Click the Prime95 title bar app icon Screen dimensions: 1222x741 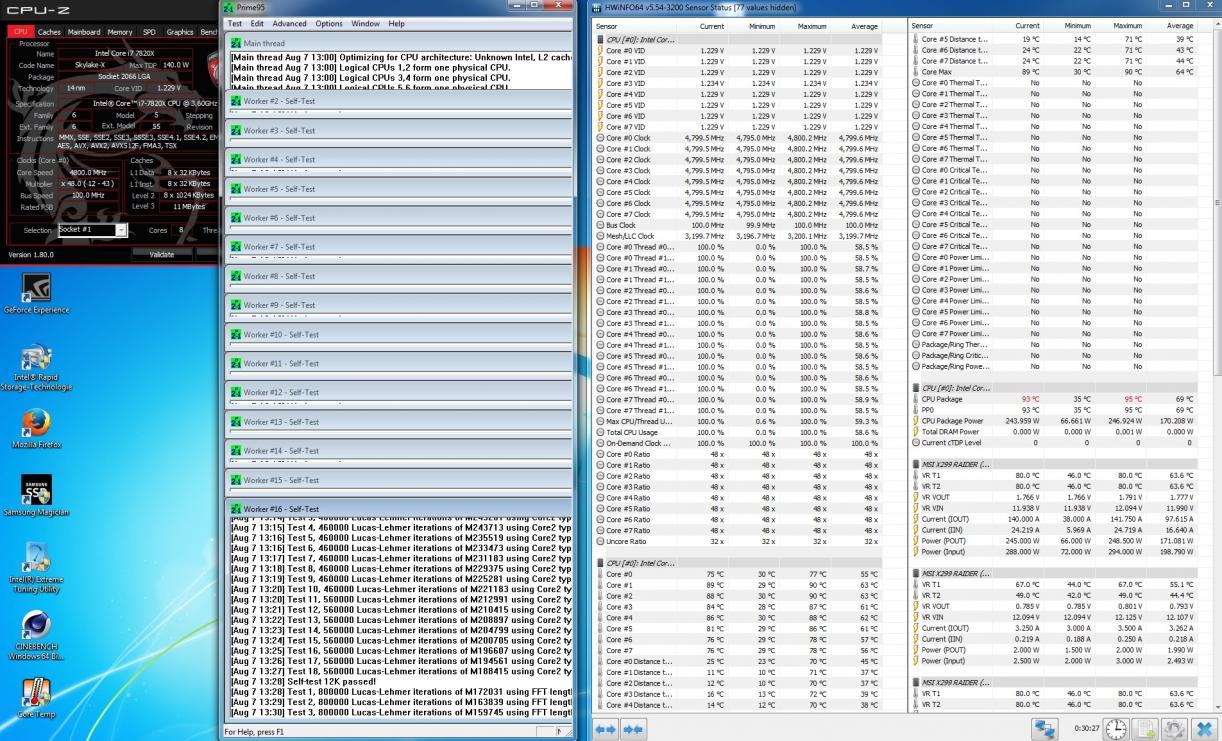point(231,7)
